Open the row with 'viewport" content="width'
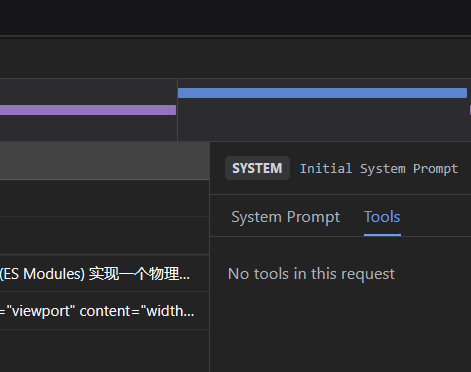Viewport: 471px width, 372px height. point(104,311)
